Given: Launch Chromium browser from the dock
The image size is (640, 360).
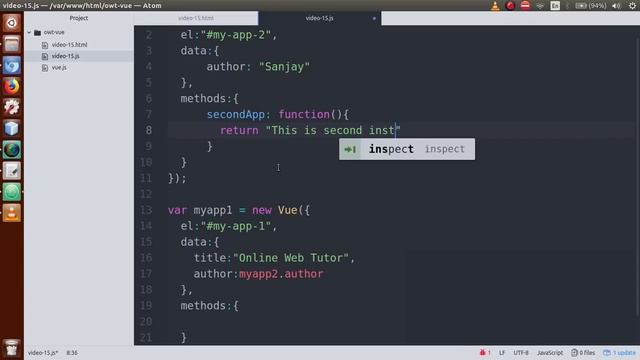Looking at the screenshot, I should (x=11, y=65).
